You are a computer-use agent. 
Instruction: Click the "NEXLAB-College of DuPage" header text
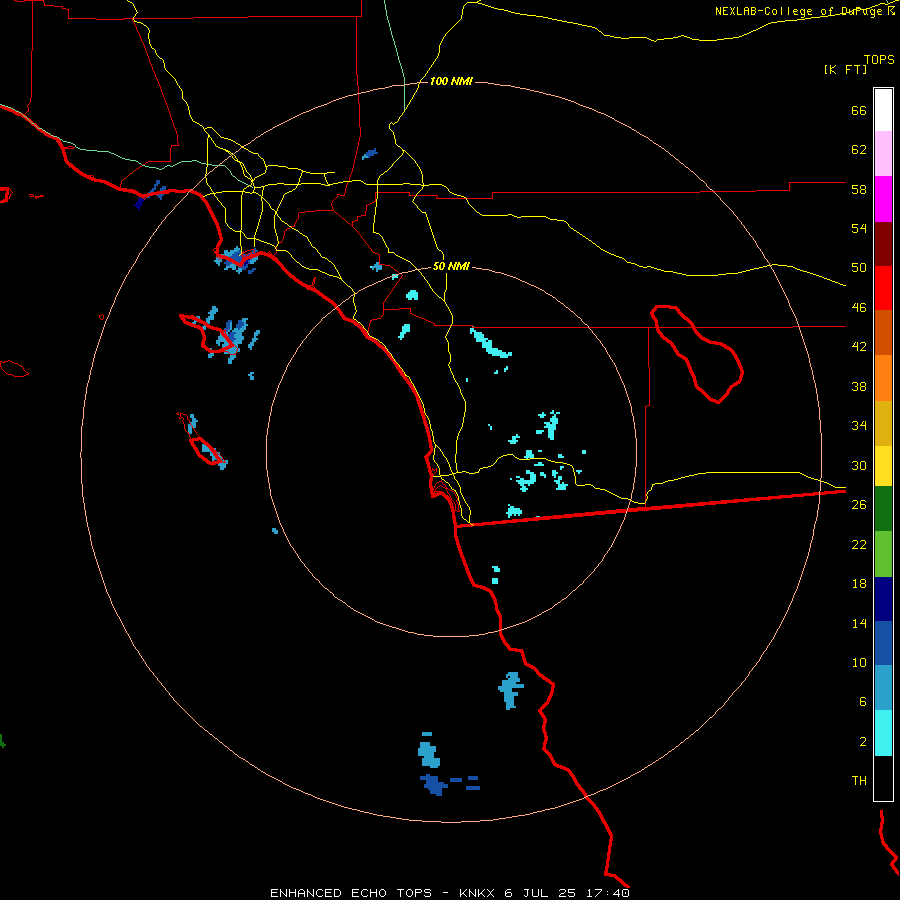tap(799, 11)
